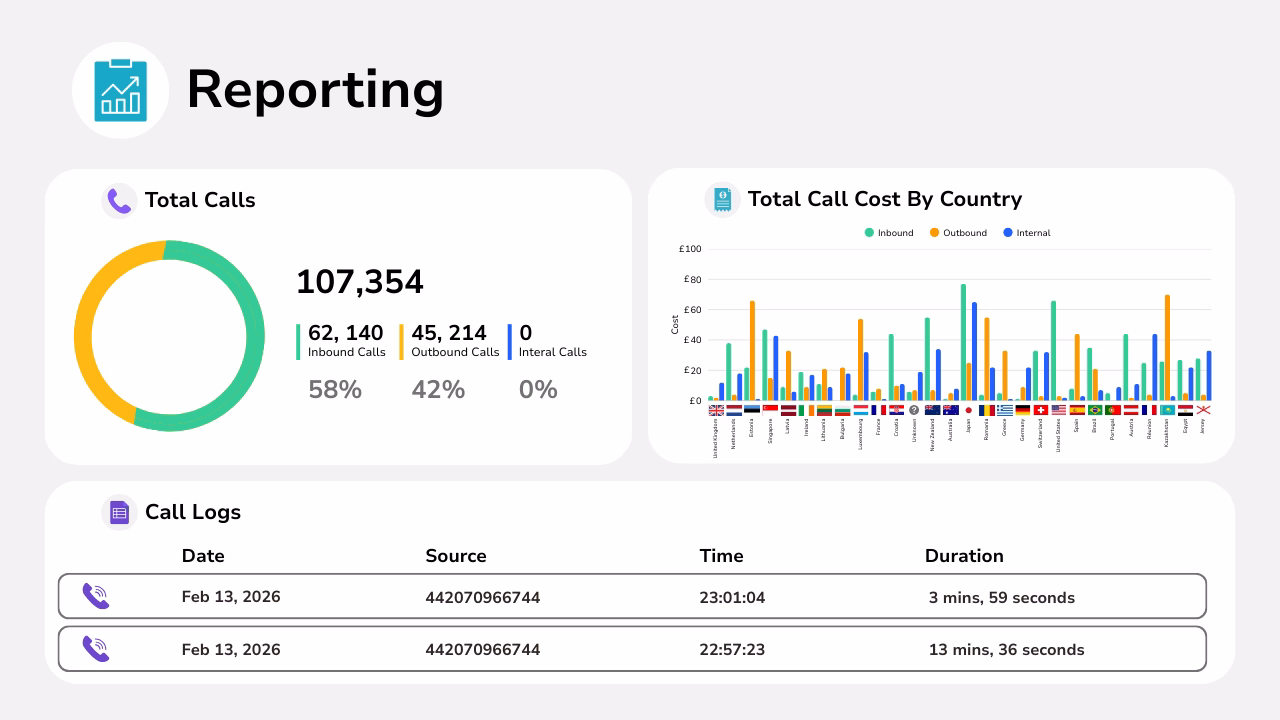Click the phone icon on the 23:01:04 call row
The height and width of the screenshot is (720, 1280).
tap(96, 597)
